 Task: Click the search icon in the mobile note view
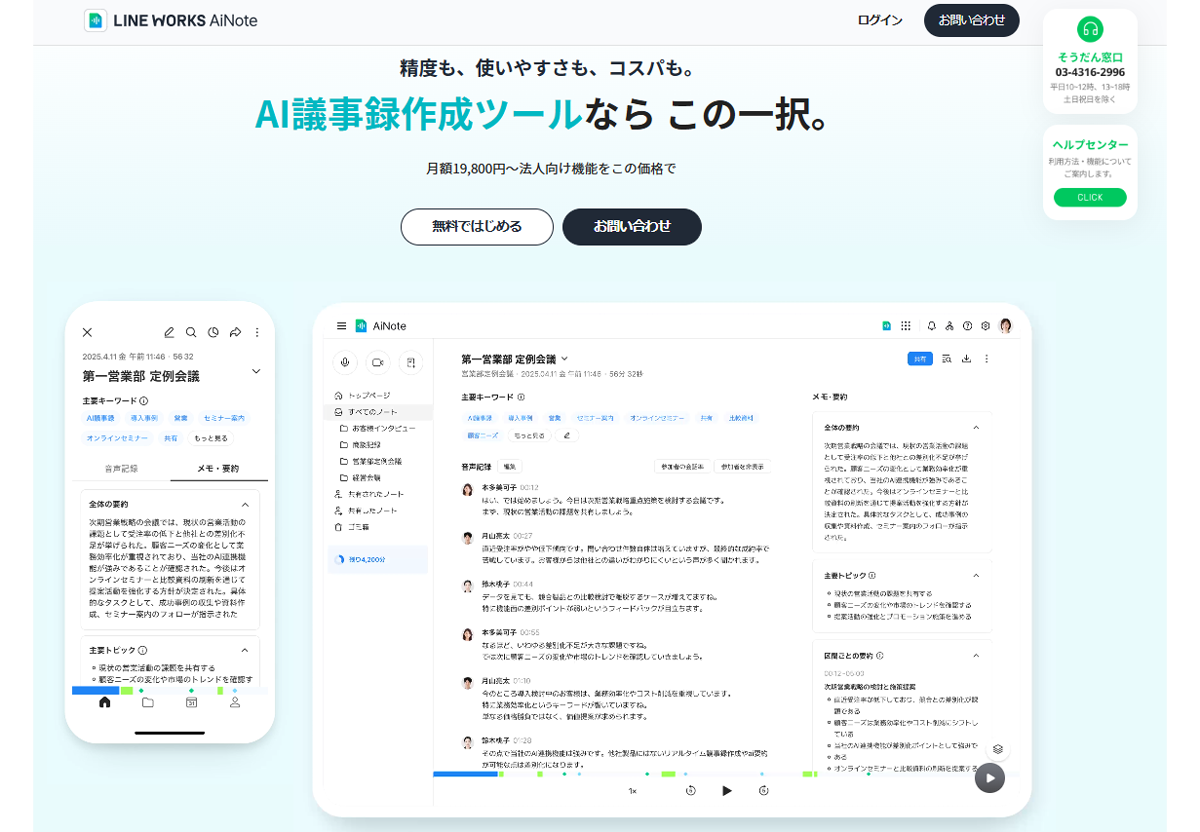(x=190, y=331)
